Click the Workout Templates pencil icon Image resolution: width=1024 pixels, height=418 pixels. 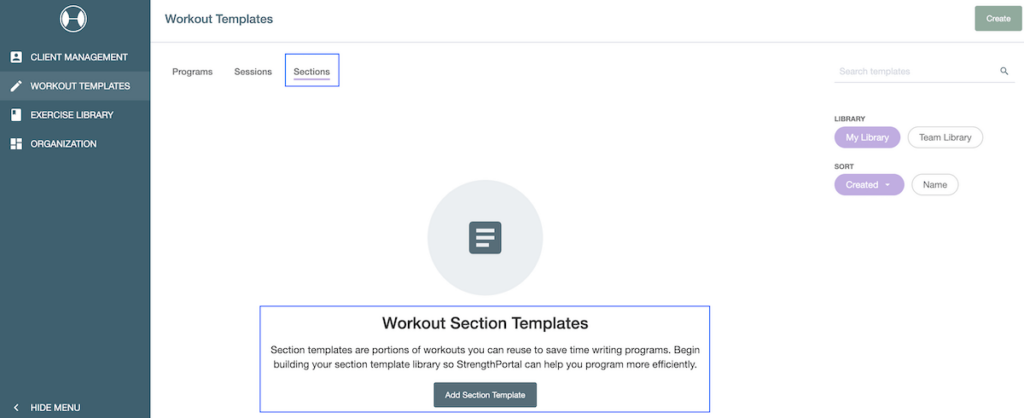coord(16,86)
